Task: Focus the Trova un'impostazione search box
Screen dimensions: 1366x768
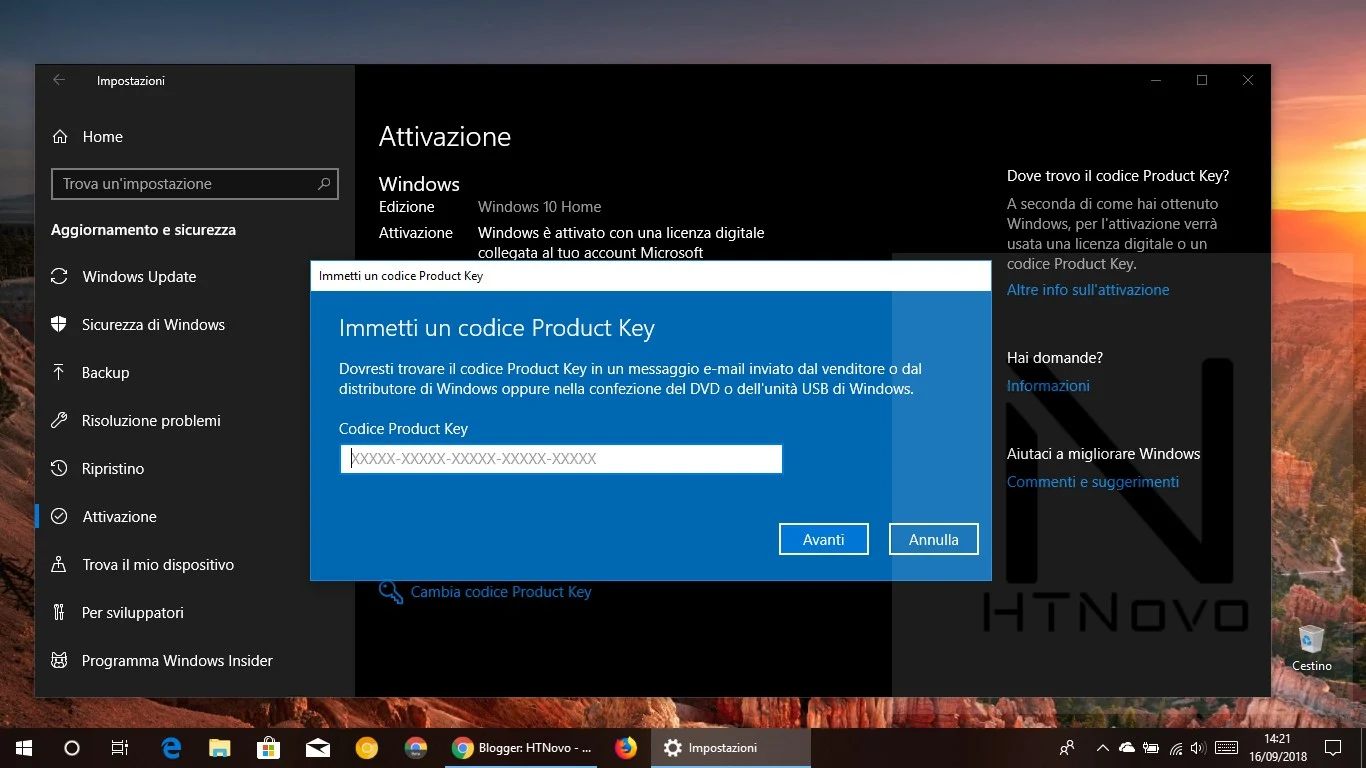Action: (x=195, y=184)
